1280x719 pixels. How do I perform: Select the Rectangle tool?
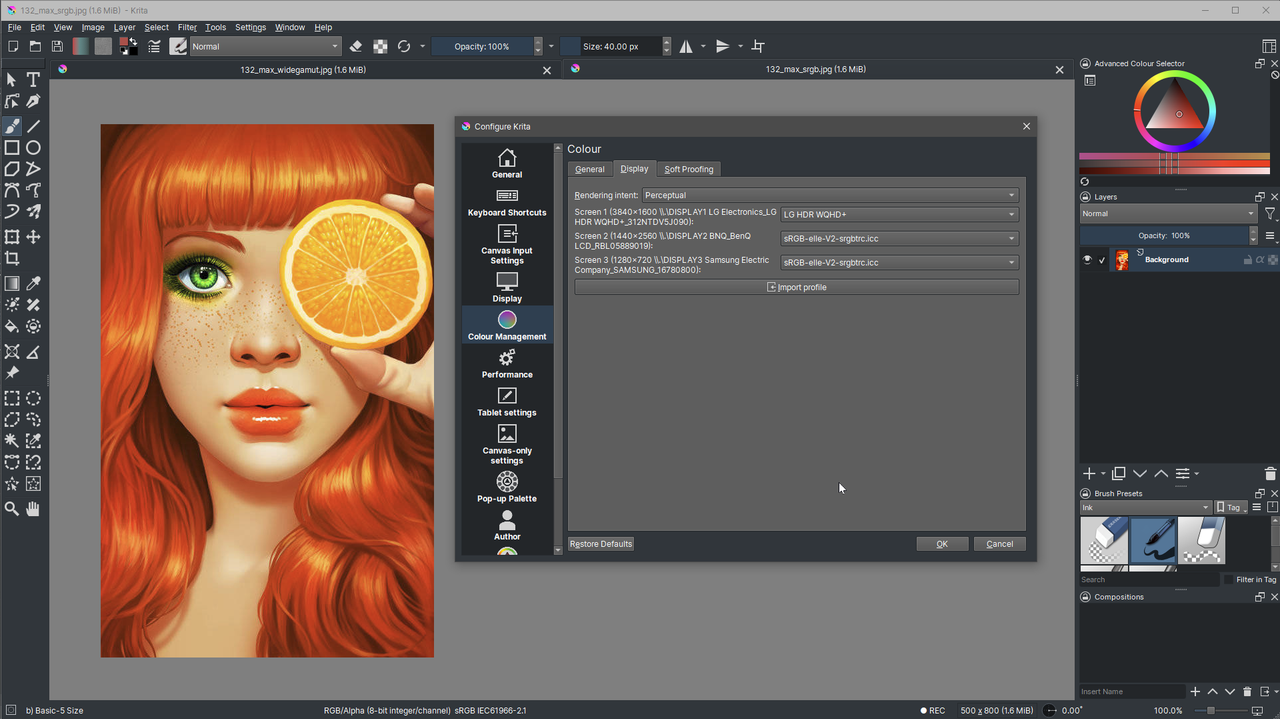[12, 147]
